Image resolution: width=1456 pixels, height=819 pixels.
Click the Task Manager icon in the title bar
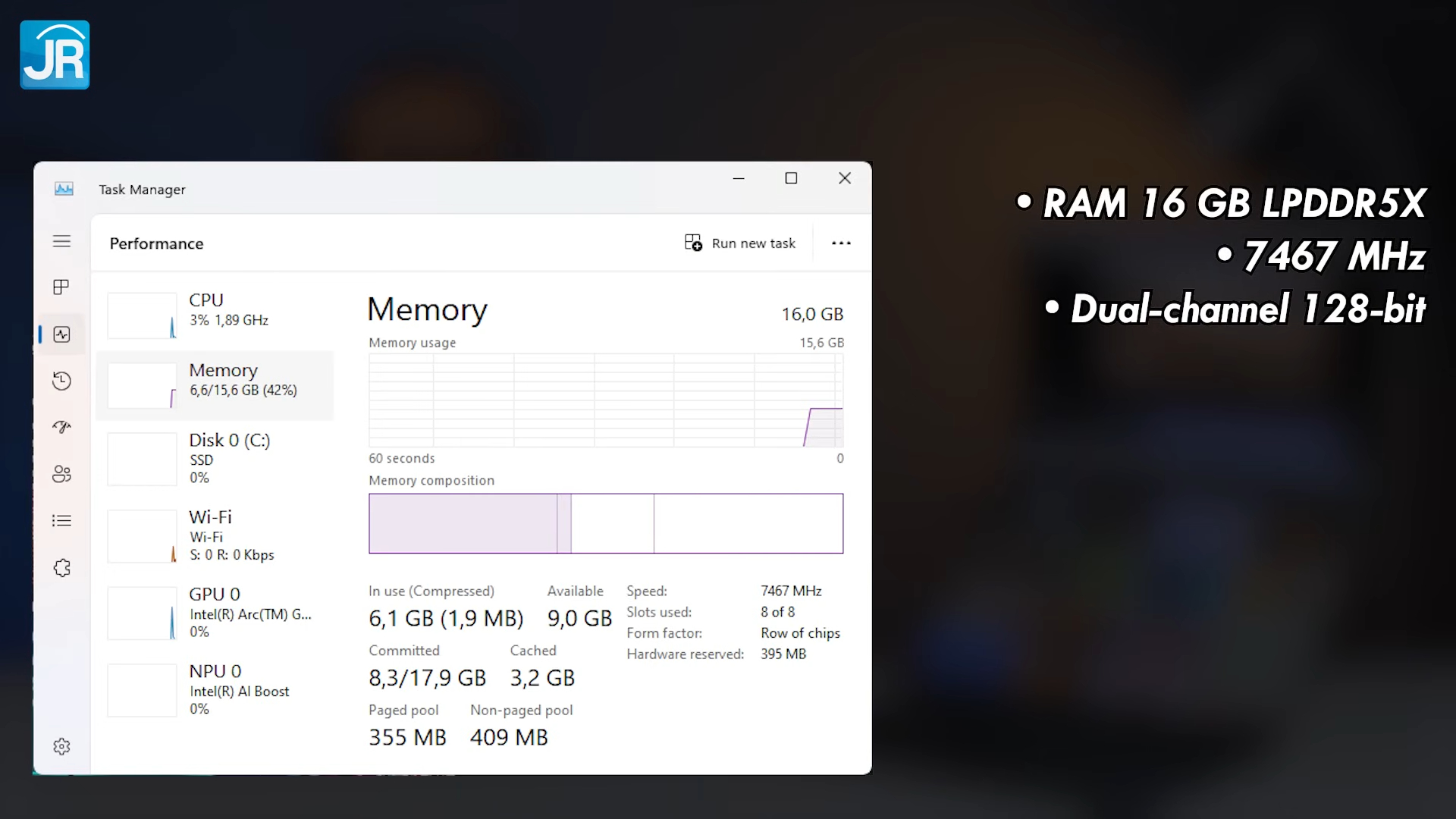point(64,189)
